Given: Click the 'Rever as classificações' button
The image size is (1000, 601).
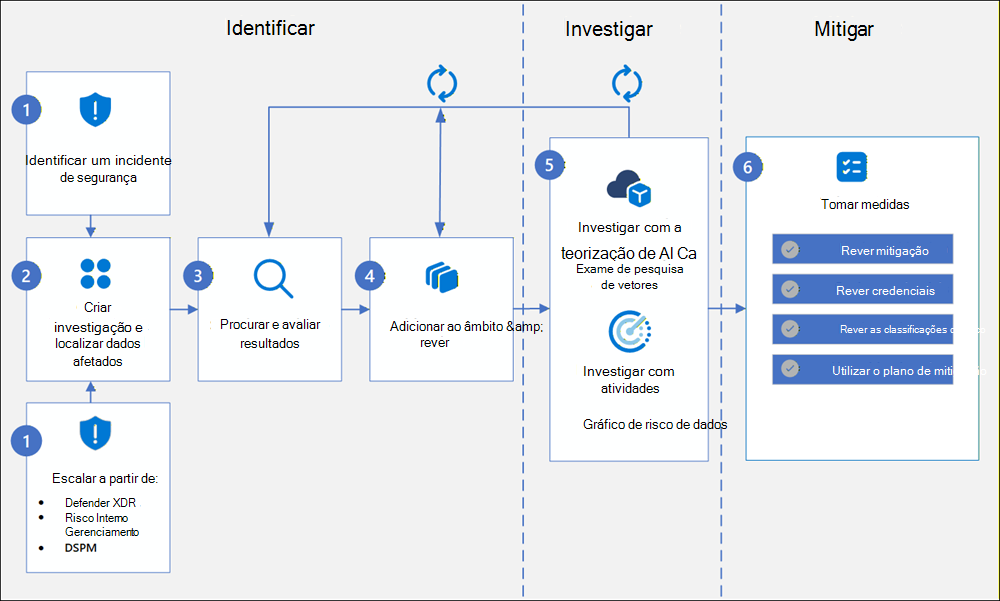Looking at the screenshot, I should 862,329.
